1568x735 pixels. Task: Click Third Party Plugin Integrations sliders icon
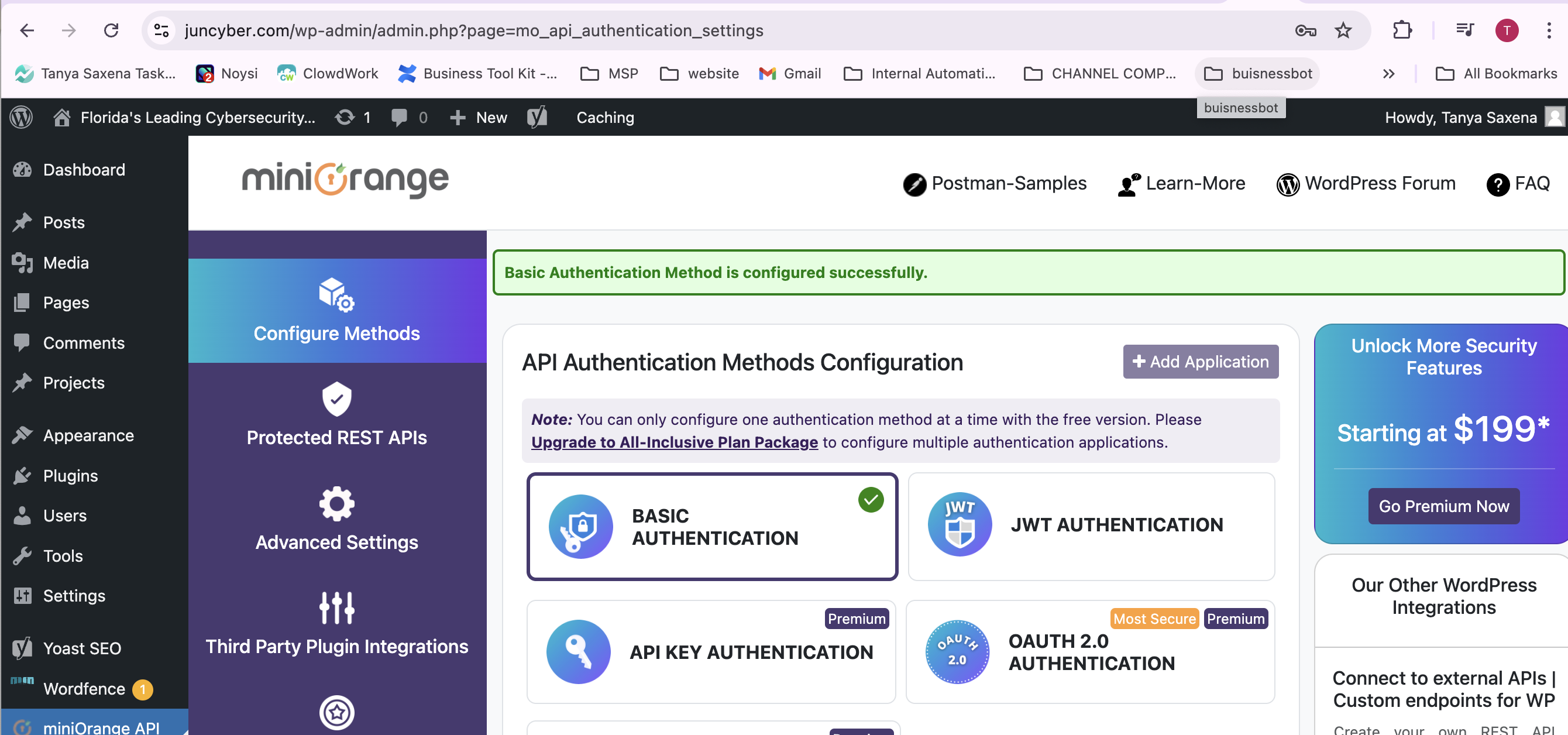[336, 608]
